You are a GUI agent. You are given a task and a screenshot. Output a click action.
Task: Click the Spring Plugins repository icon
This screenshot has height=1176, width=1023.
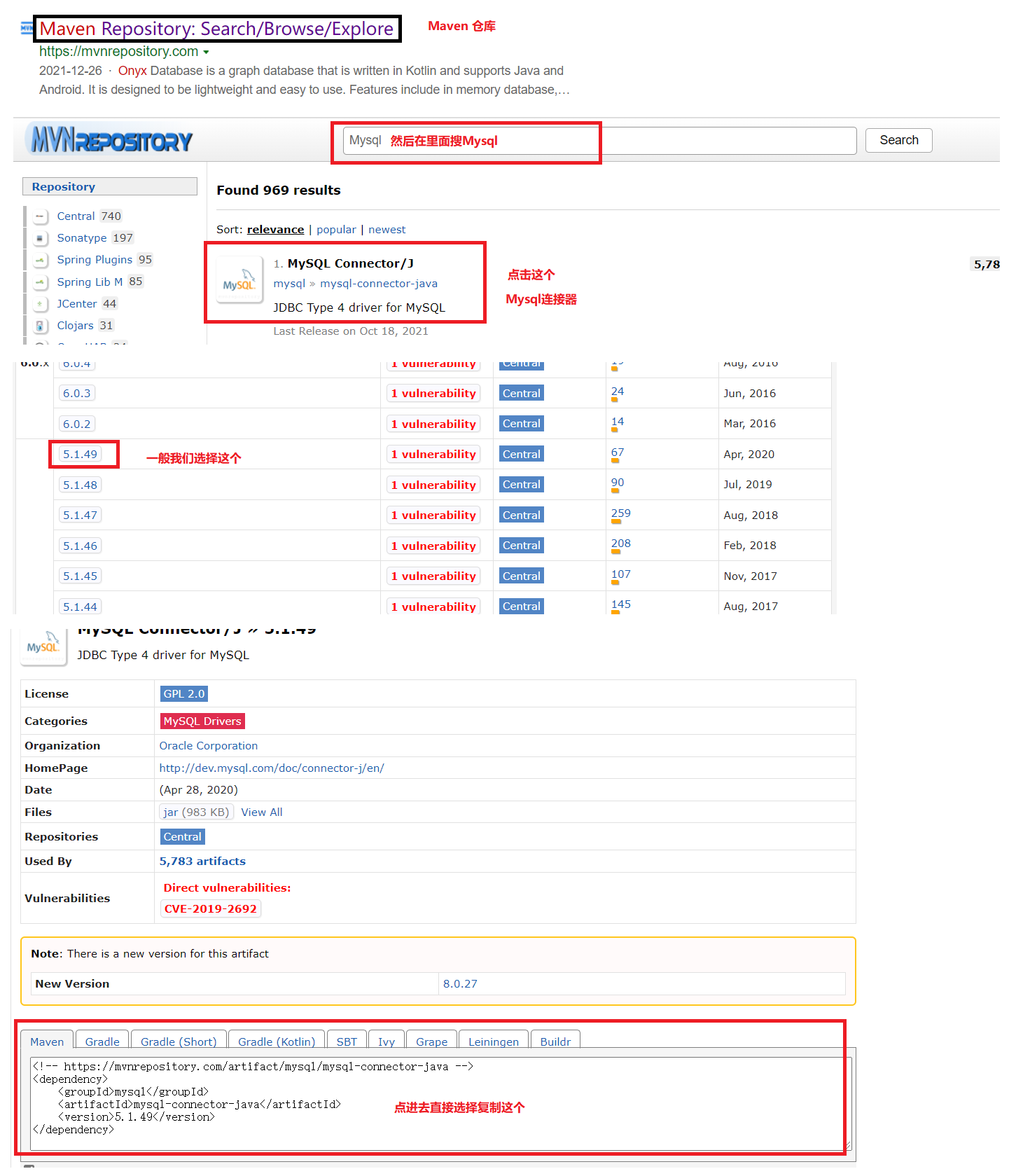[x=40, y=260]
